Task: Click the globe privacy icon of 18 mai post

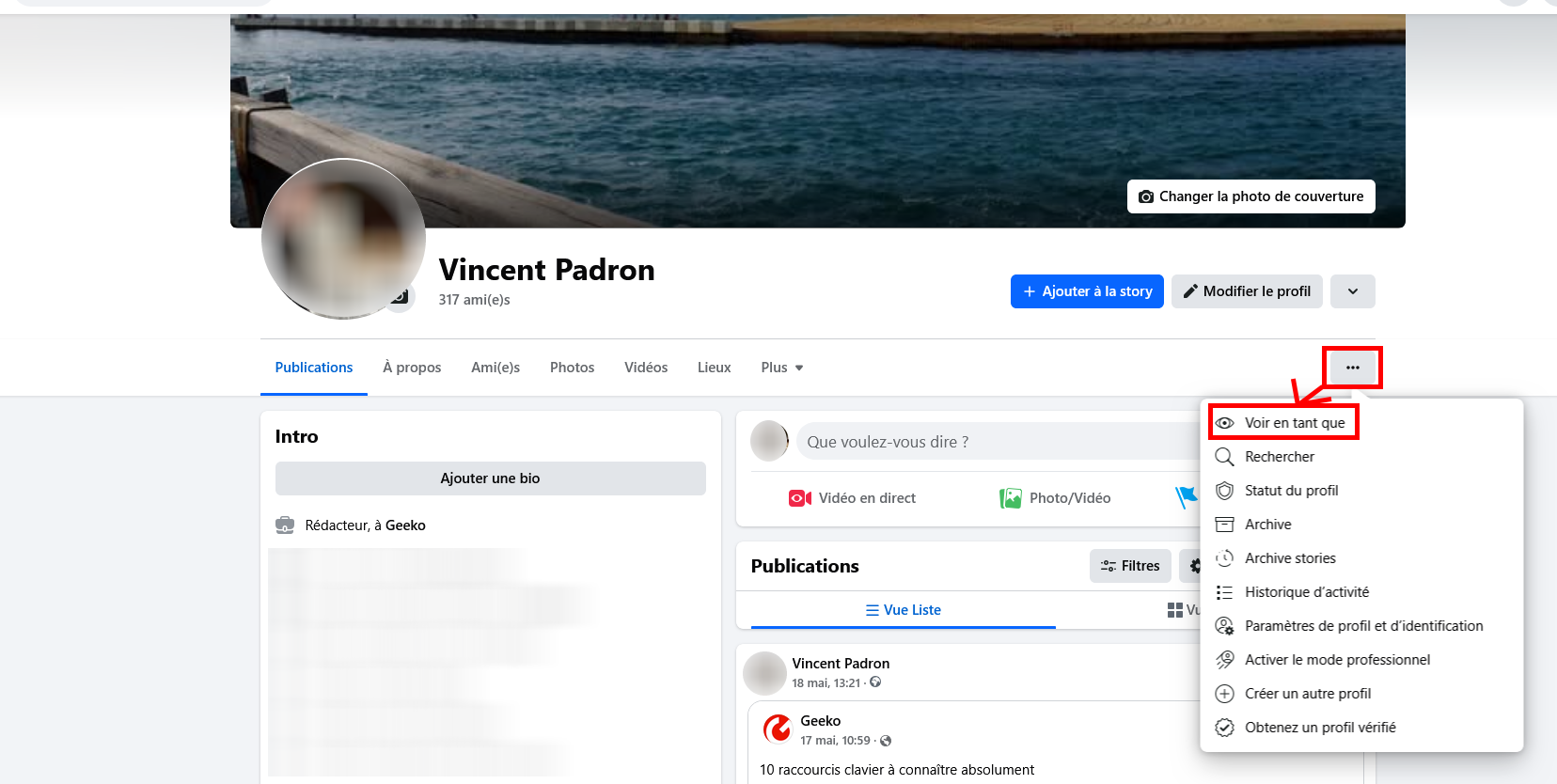Action: tap(875, 682)
